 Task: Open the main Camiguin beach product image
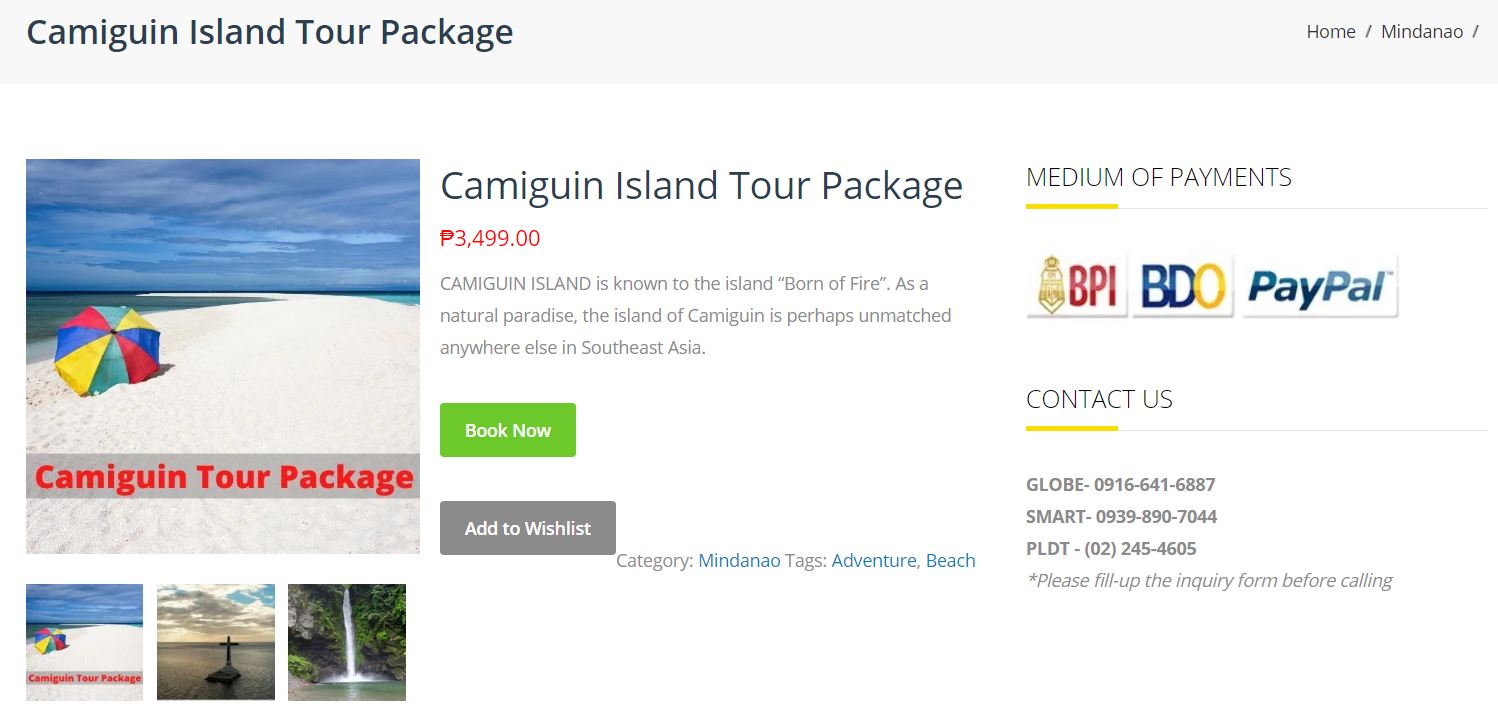[x=223, y=356]
